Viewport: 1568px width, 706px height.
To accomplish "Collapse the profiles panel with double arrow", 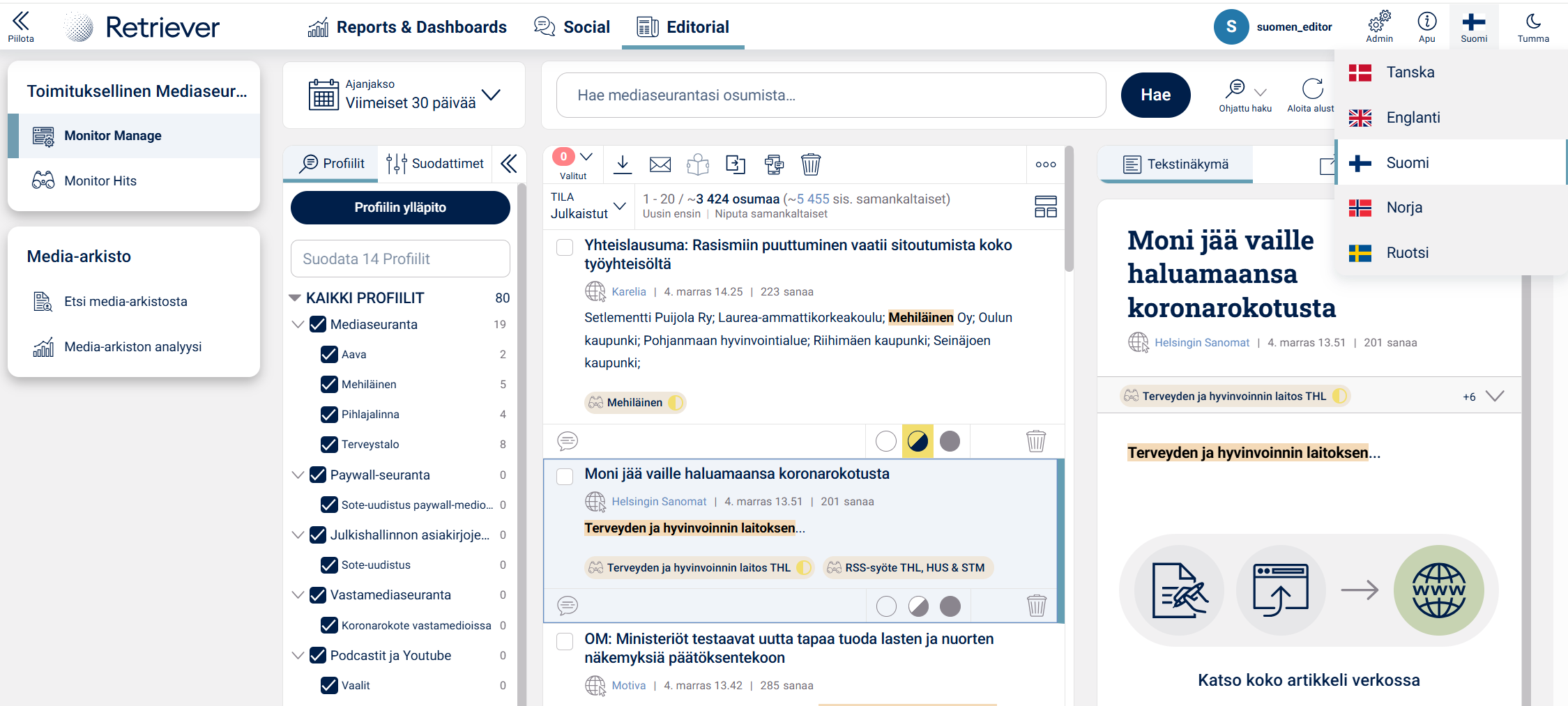I will [x=509, y=164].
